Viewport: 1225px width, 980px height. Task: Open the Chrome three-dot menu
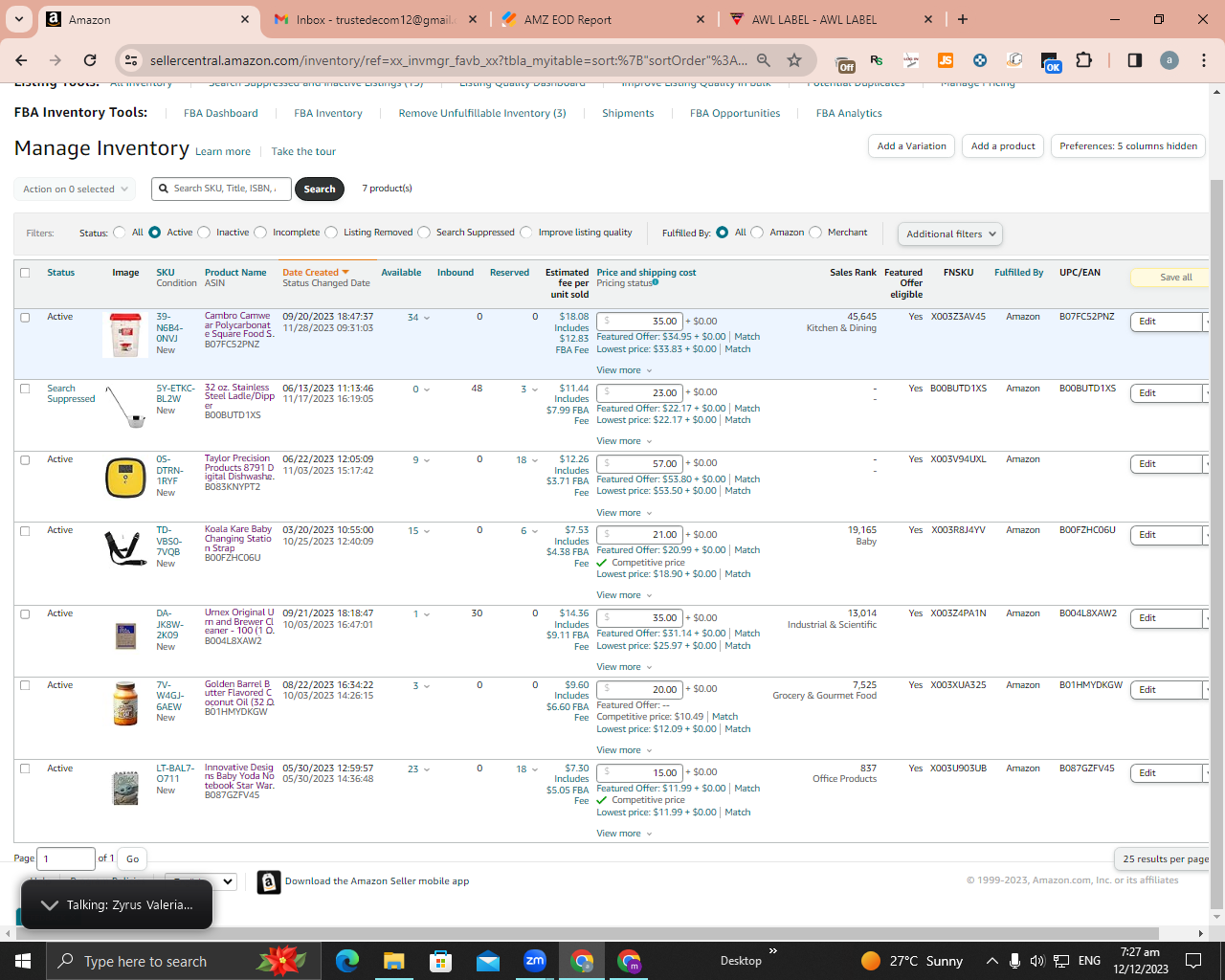point(1203,60)
